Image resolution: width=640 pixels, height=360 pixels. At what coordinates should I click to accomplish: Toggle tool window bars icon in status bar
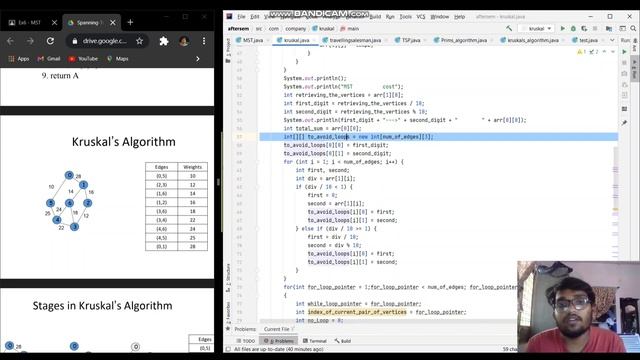coord(228,349)
